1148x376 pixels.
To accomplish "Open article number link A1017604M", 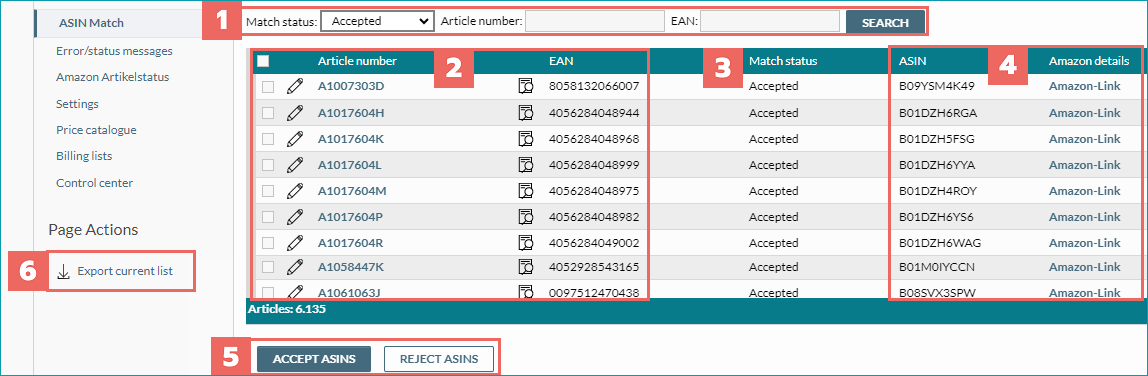I will pos(352,191).
